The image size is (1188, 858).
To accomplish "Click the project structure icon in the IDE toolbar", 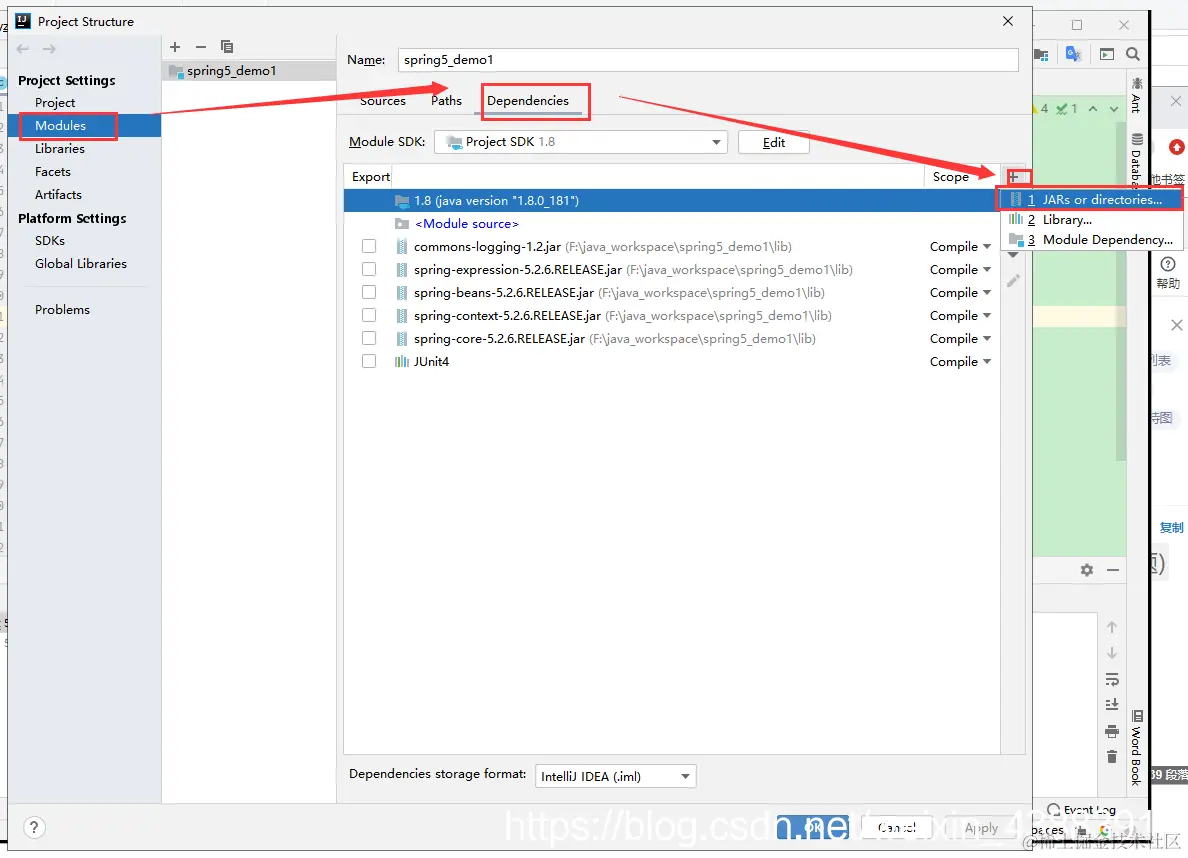I will point(1041,55).
